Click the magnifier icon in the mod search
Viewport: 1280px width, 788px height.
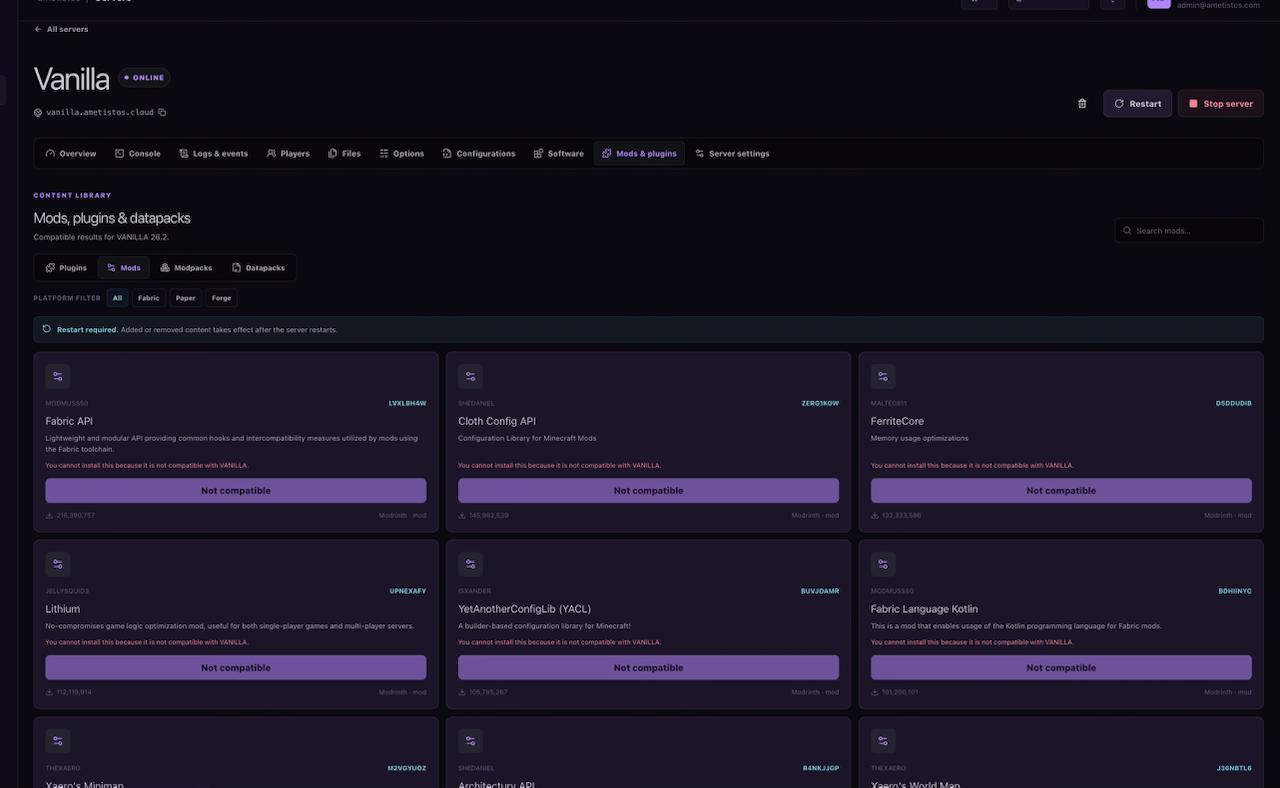pos(1128,231)
